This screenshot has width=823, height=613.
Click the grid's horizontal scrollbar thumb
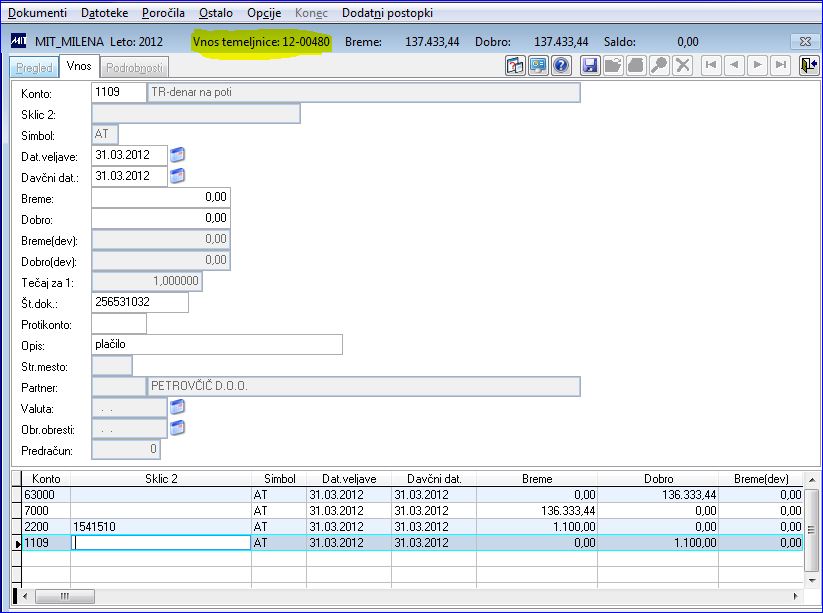(x=65, y=596)
